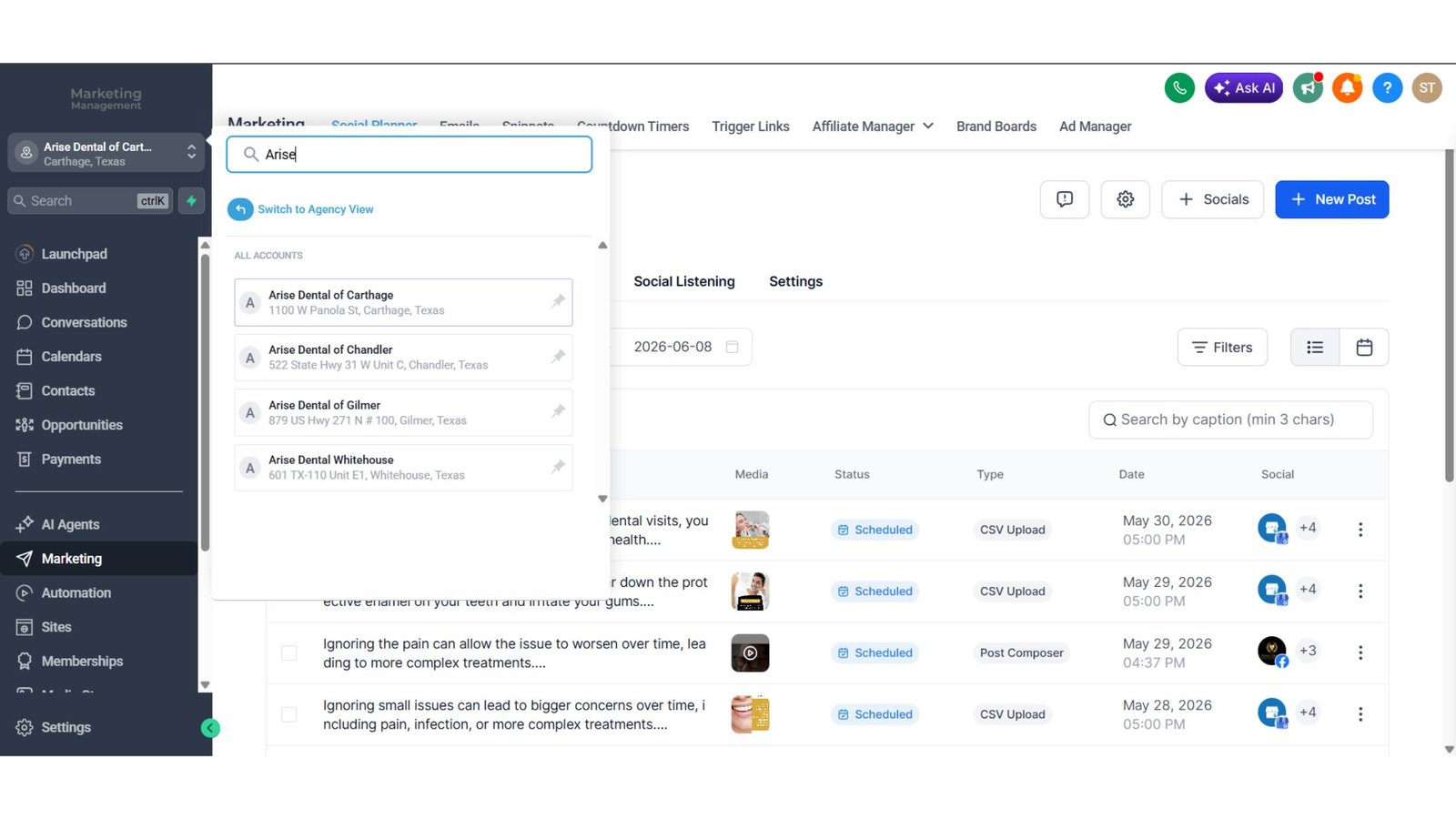Viewport: 1456px width, 819px height.
Task: Pin Arise Dental of Gilmer account
Action: pyautogui.click(x=558, y=411)
